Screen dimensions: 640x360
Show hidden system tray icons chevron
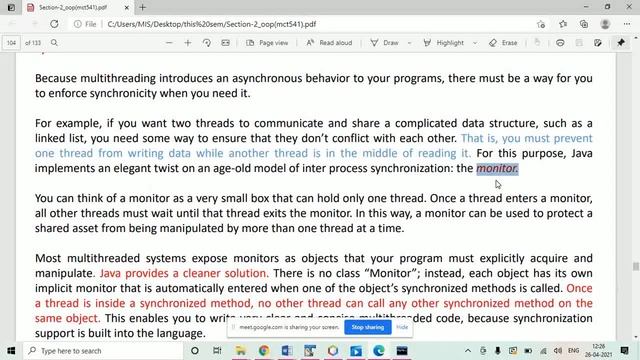click(468, 351)
